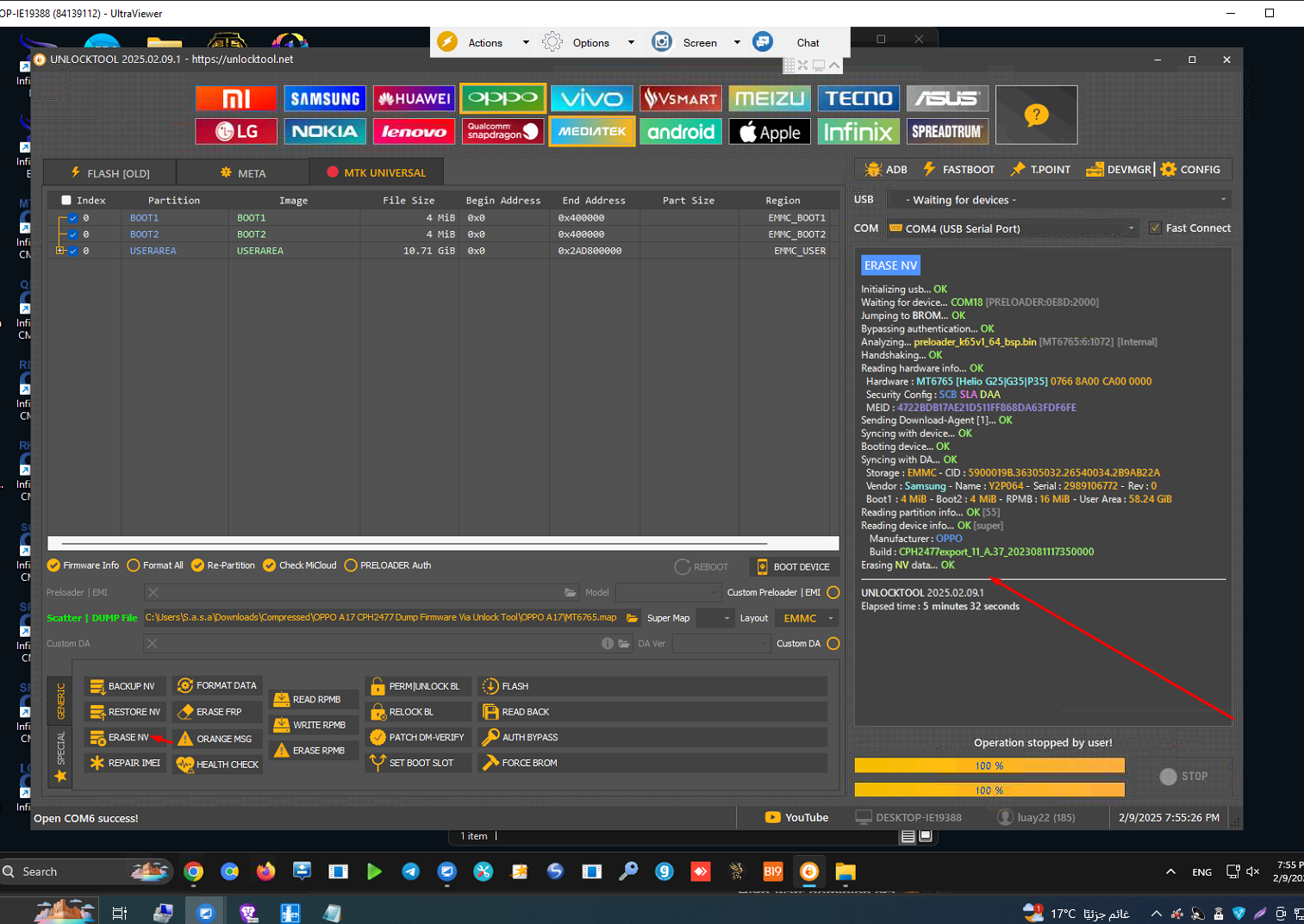Viewport: 1304px width, 924px height.
Task: Click ERASE FRP button
Action: pos(218,712)
